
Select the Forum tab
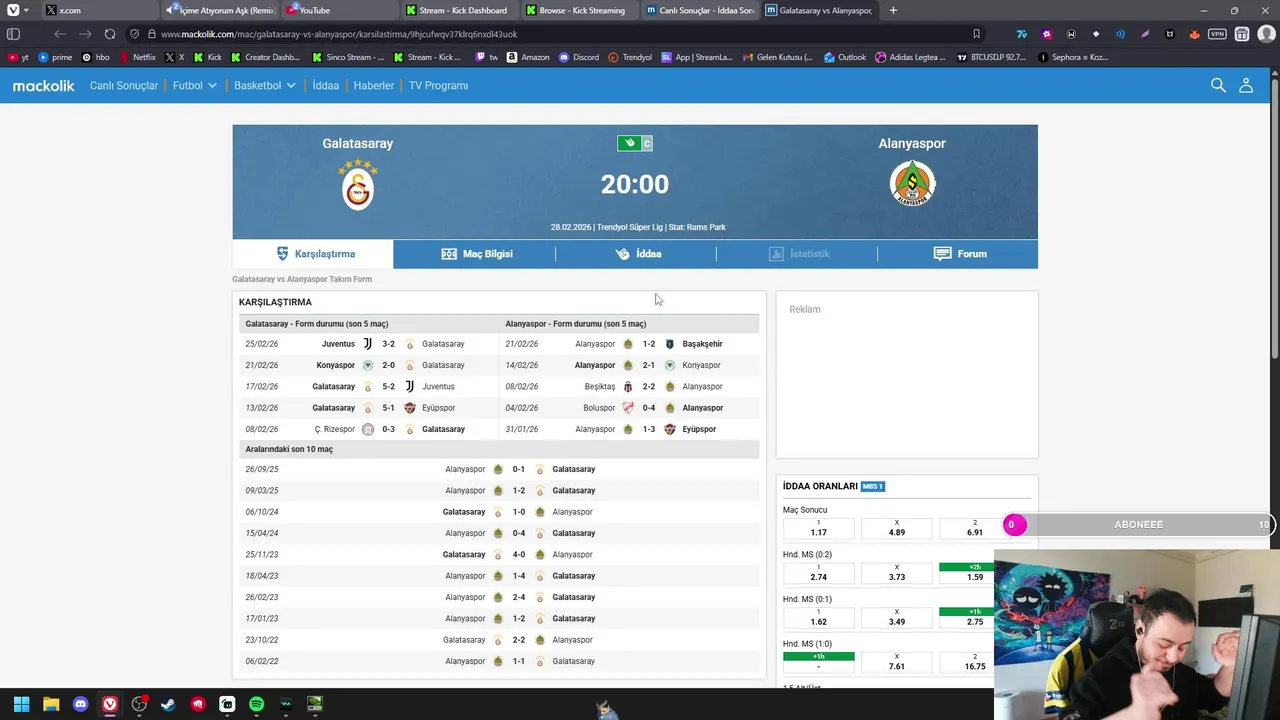pyautogui.click(x=958, y=254)
